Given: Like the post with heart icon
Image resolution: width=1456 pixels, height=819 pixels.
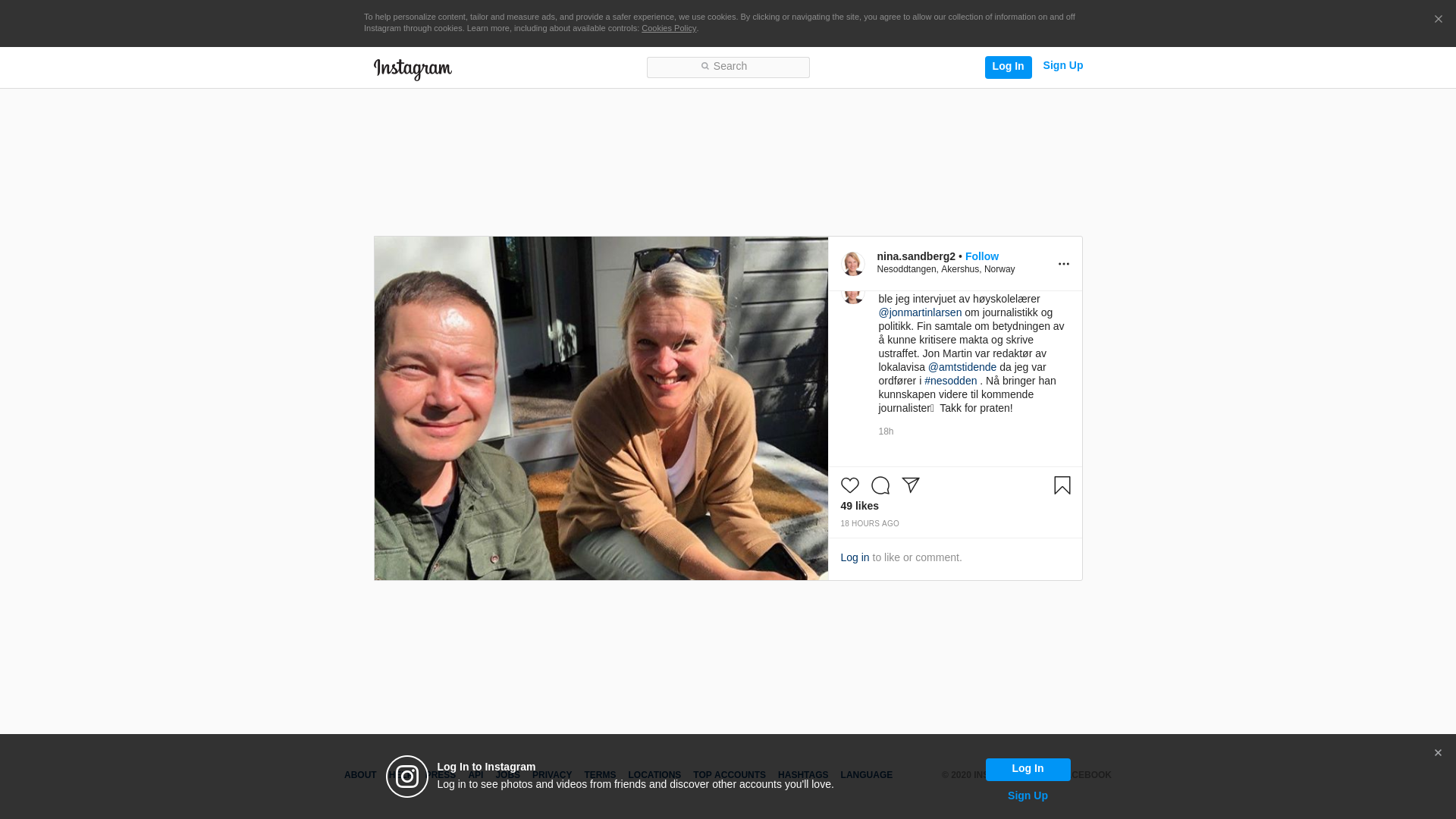Looking at the screenshot, I should [x=850, y=485].
